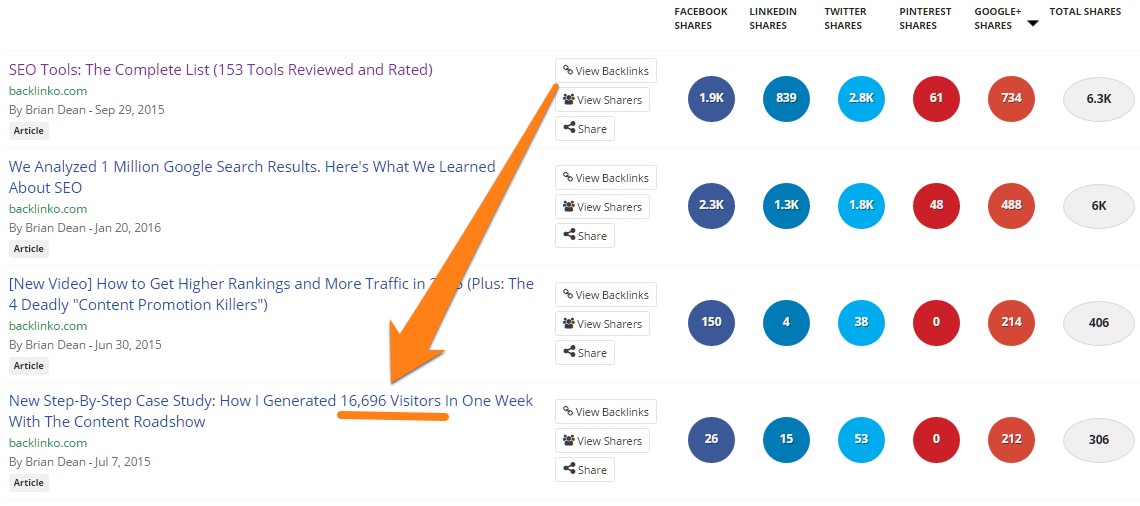Open View Sharers for SEO Tools article
Image resolution: width=1140 pixels, height=506 pixels.
602,100
